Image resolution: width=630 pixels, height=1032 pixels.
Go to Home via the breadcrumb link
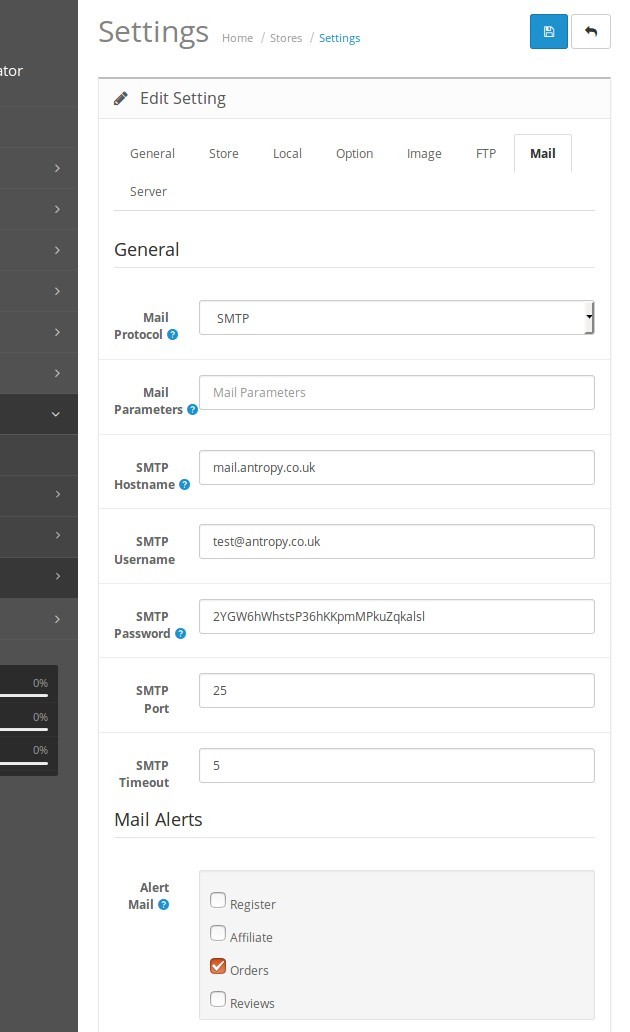237,37
